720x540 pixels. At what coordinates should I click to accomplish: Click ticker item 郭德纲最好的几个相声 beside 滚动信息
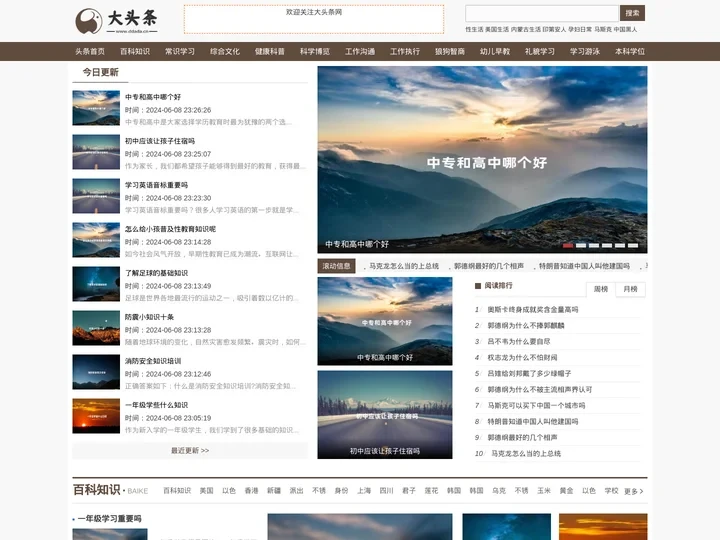[x=489, y=266]
